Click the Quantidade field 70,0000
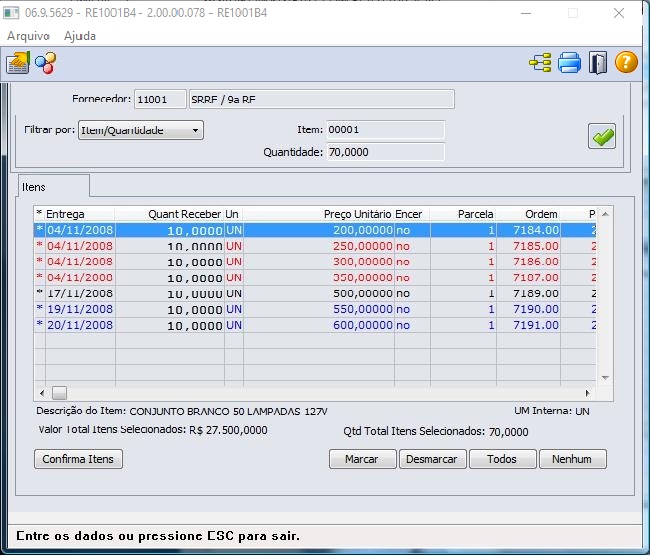Viewport: 650px width, 556px height. point(386,152)
